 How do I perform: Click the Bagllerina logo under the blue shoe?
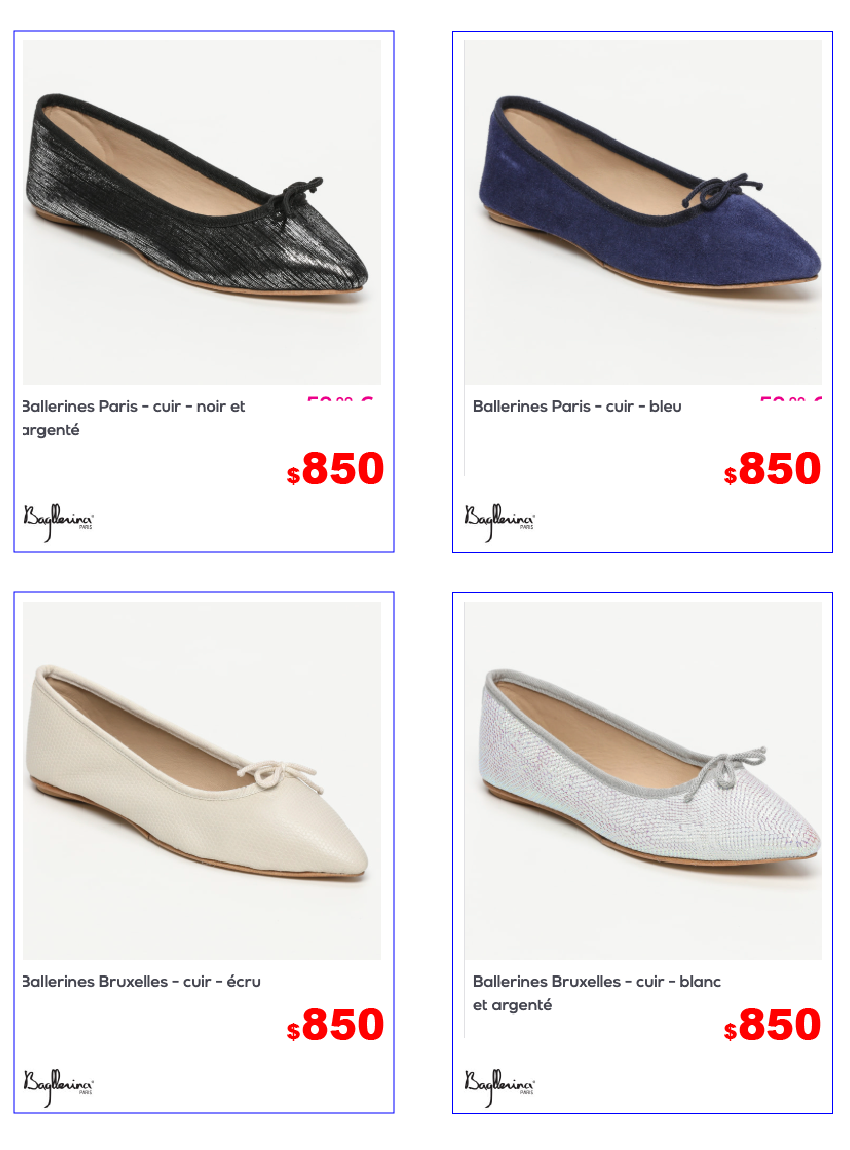click(x=499, y=521)
